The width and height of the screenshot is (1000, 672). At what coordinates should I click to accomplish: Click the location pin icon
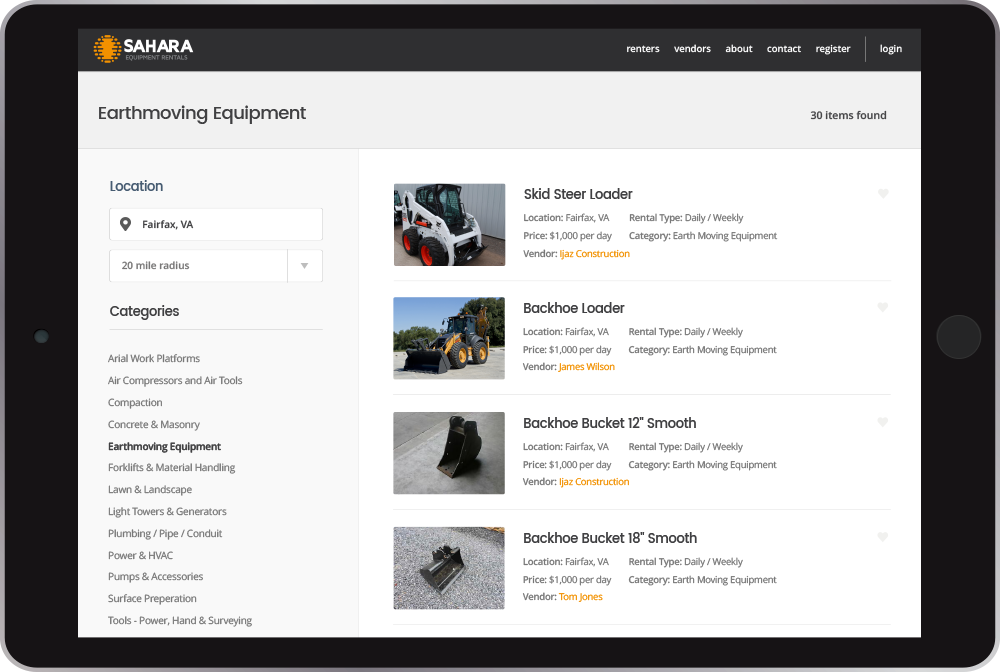[x=125, y=224]
